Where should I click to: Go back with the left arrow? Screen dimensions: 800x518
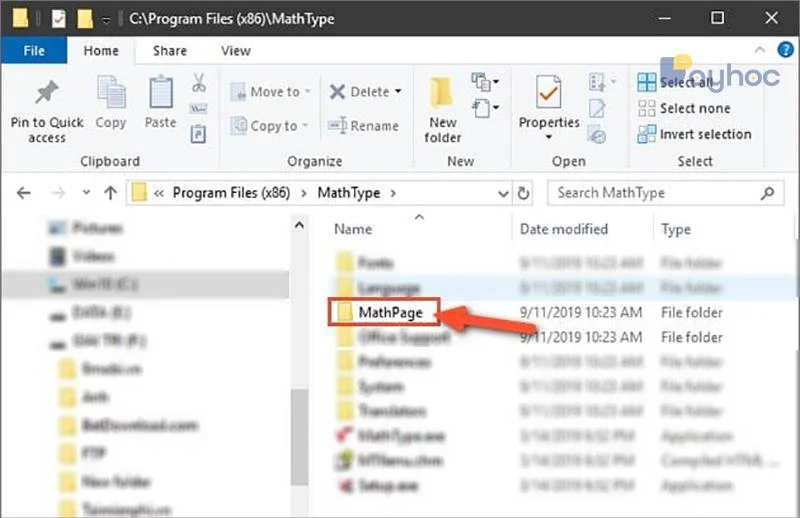pos(23,193)
